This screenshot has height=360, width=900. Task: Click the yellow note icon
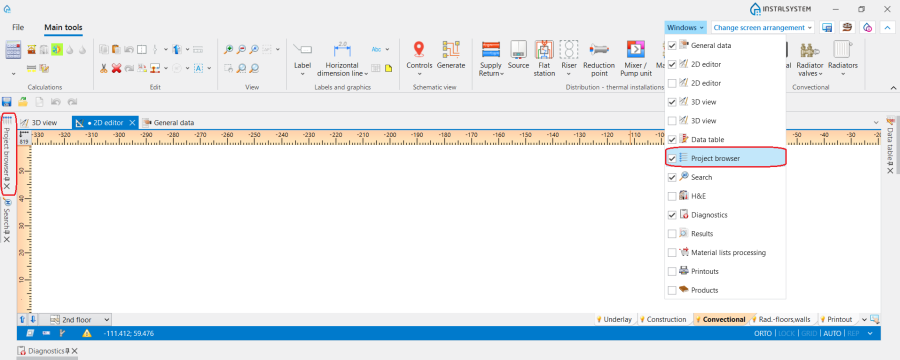coord(389,68)
